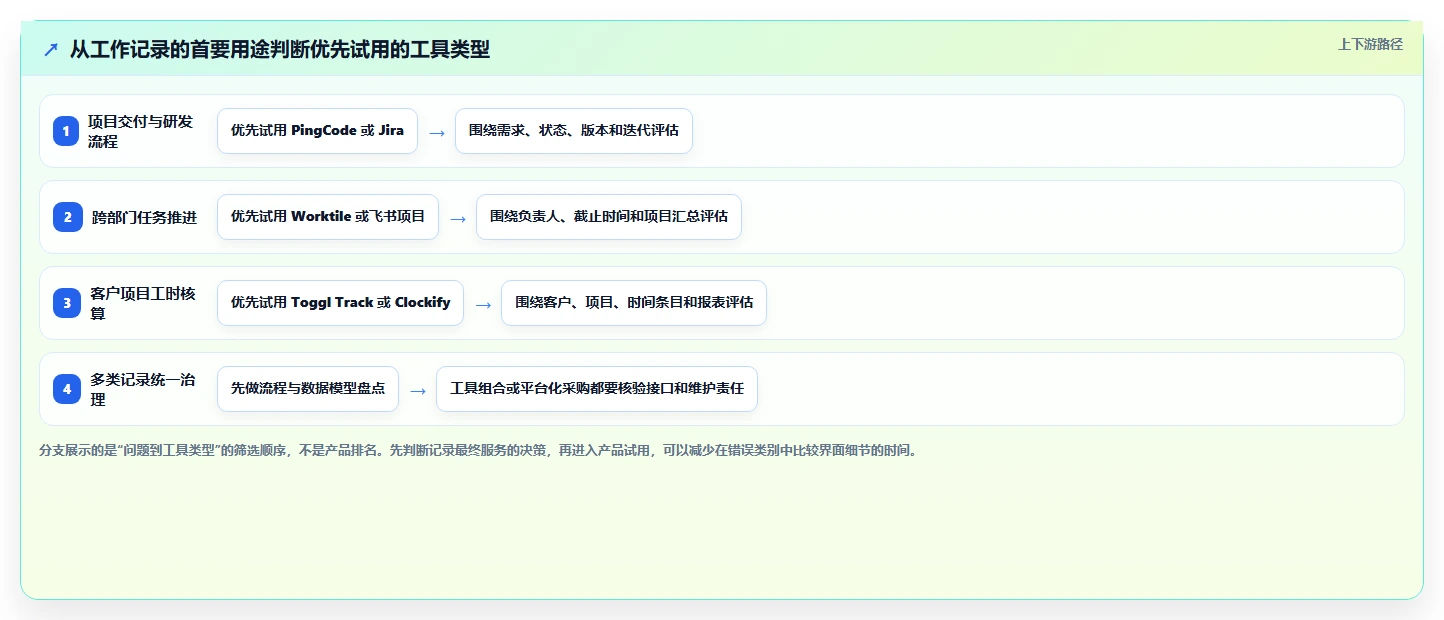Click the arrow after Toggl Track 或 Clockify

pos(483,304)
